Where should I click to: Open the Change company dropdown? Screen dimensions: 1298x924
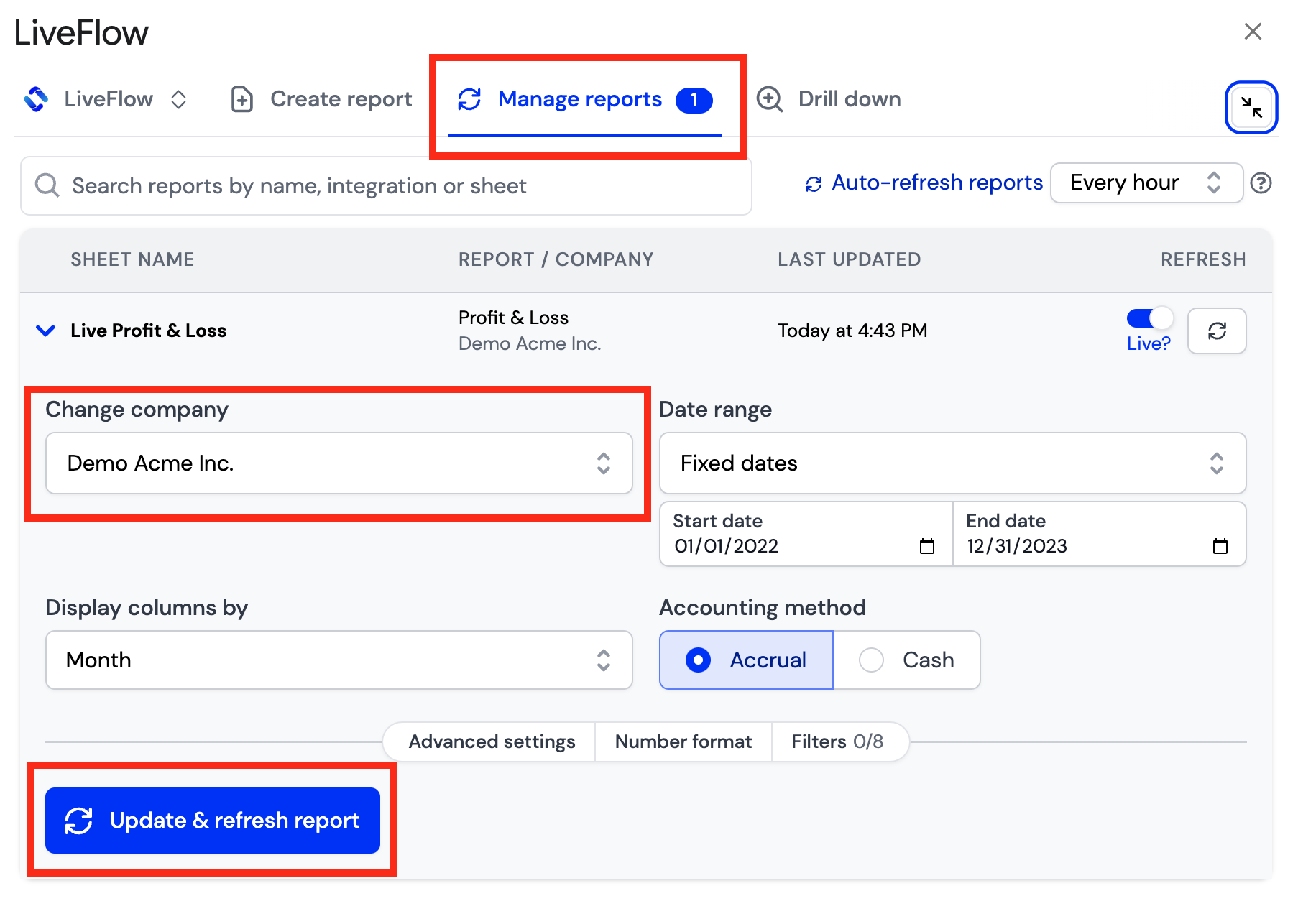coord(339,463)
